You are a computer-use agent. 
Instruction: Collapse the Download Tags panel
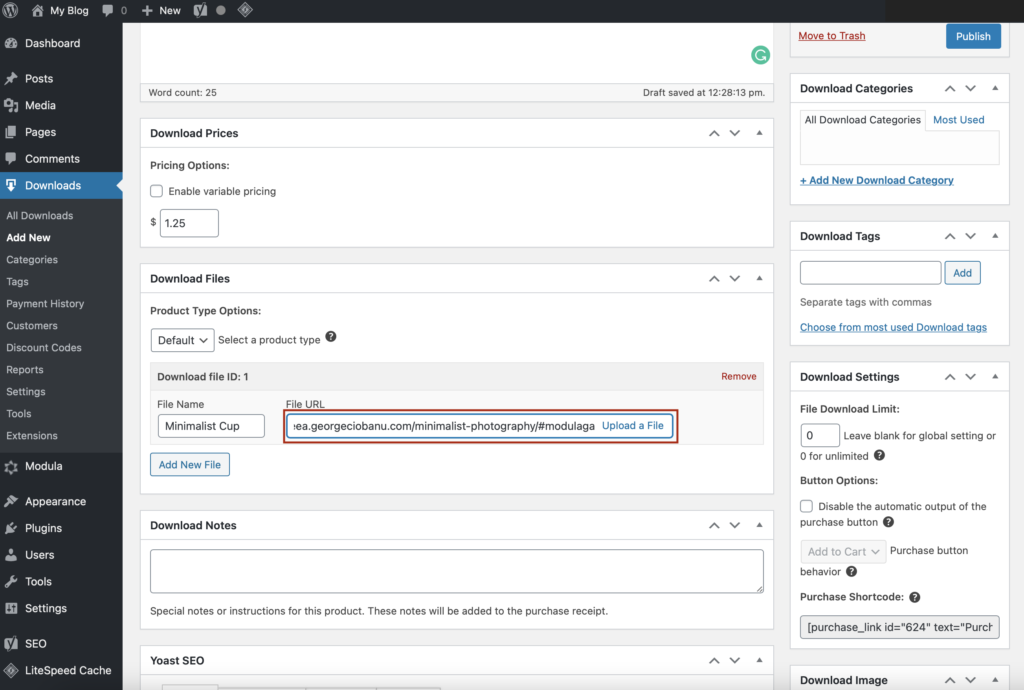point(995,236)
